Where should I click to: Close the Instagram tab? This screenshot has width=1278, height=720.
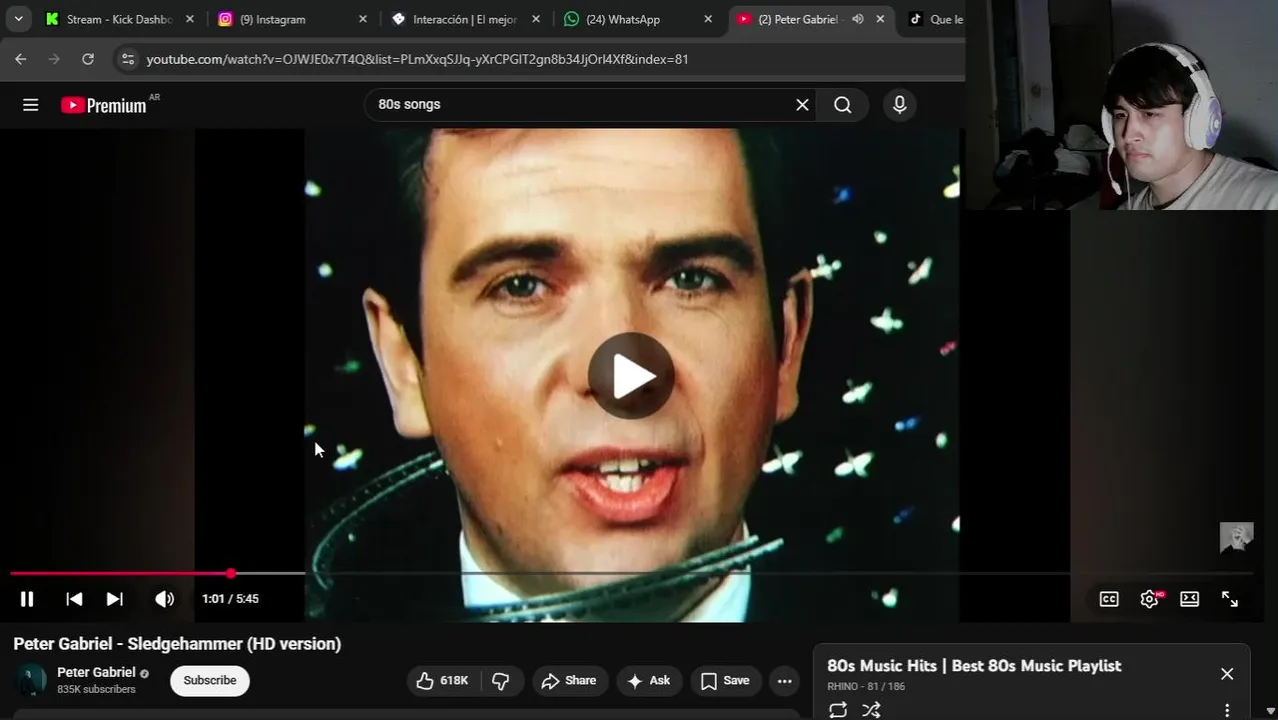(363, 19)
